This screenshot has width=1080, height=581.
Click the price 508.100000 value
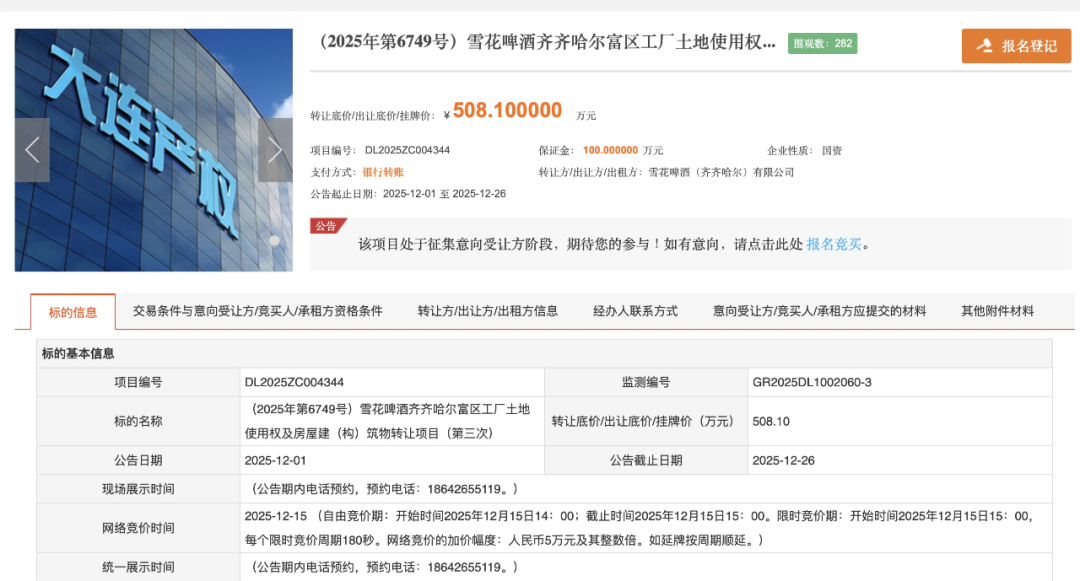[x=507, y=110]
